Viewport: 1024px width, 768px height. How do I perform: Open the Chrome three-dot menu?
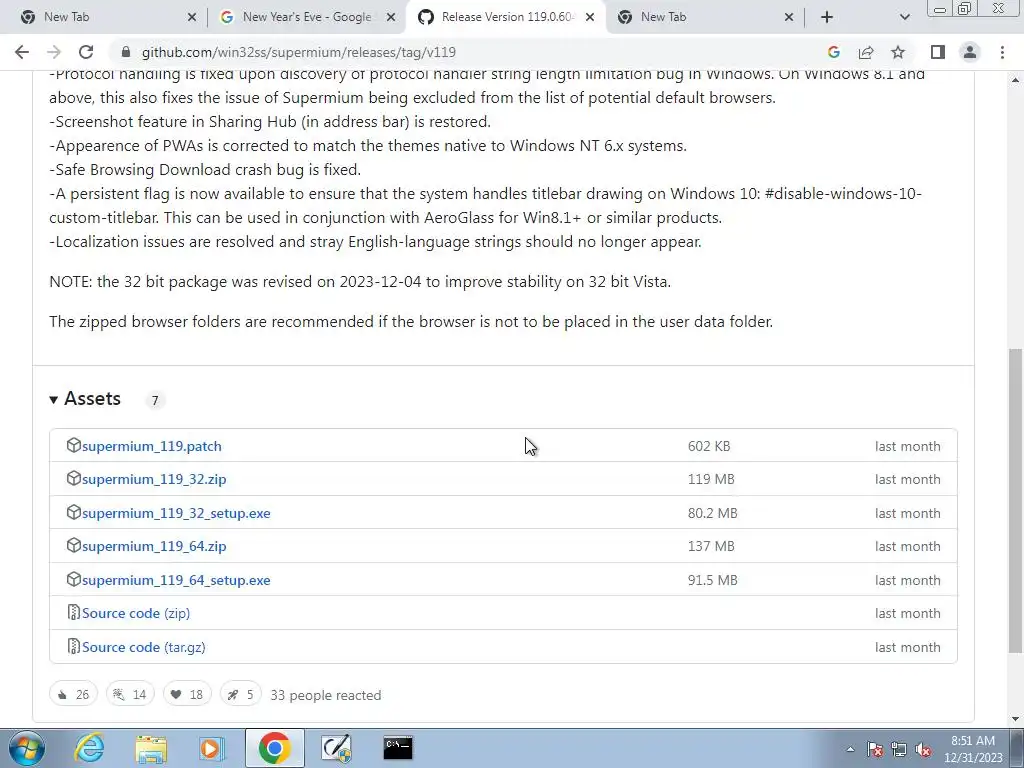tap(1002, 52)
